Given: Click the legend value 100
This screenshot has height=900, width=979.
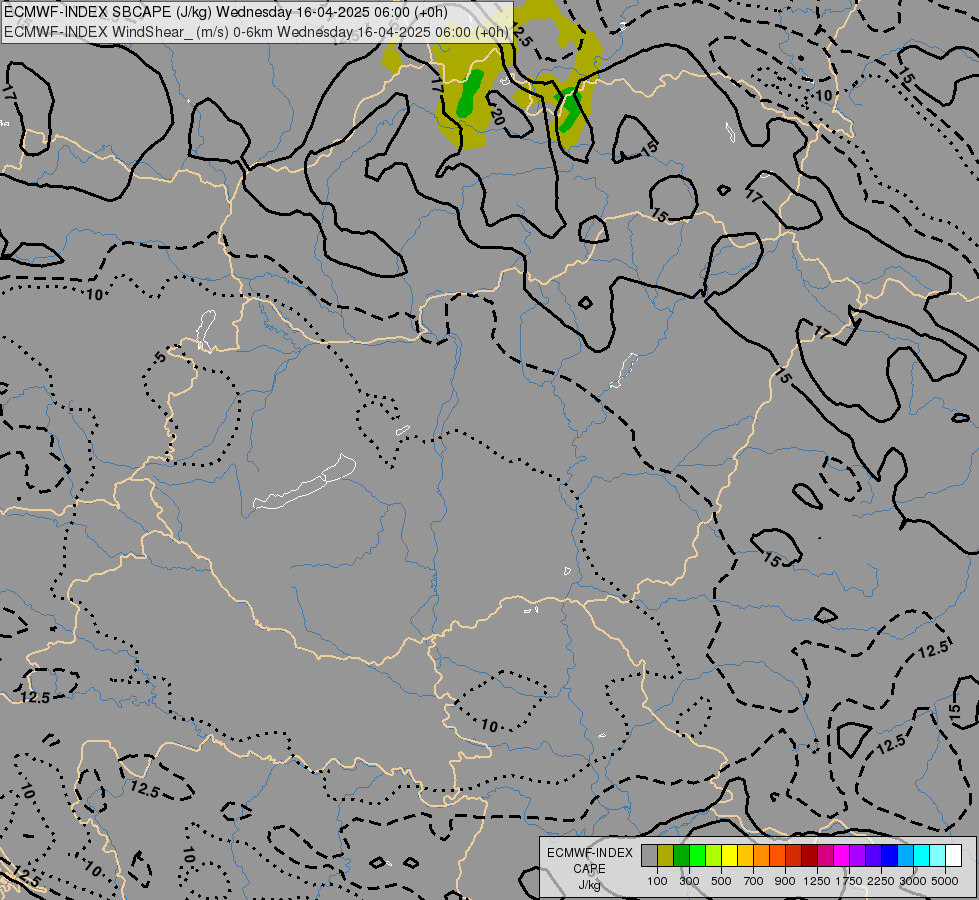Looking at the screenshot, I should pyautogui.click(x=657, y=881).
